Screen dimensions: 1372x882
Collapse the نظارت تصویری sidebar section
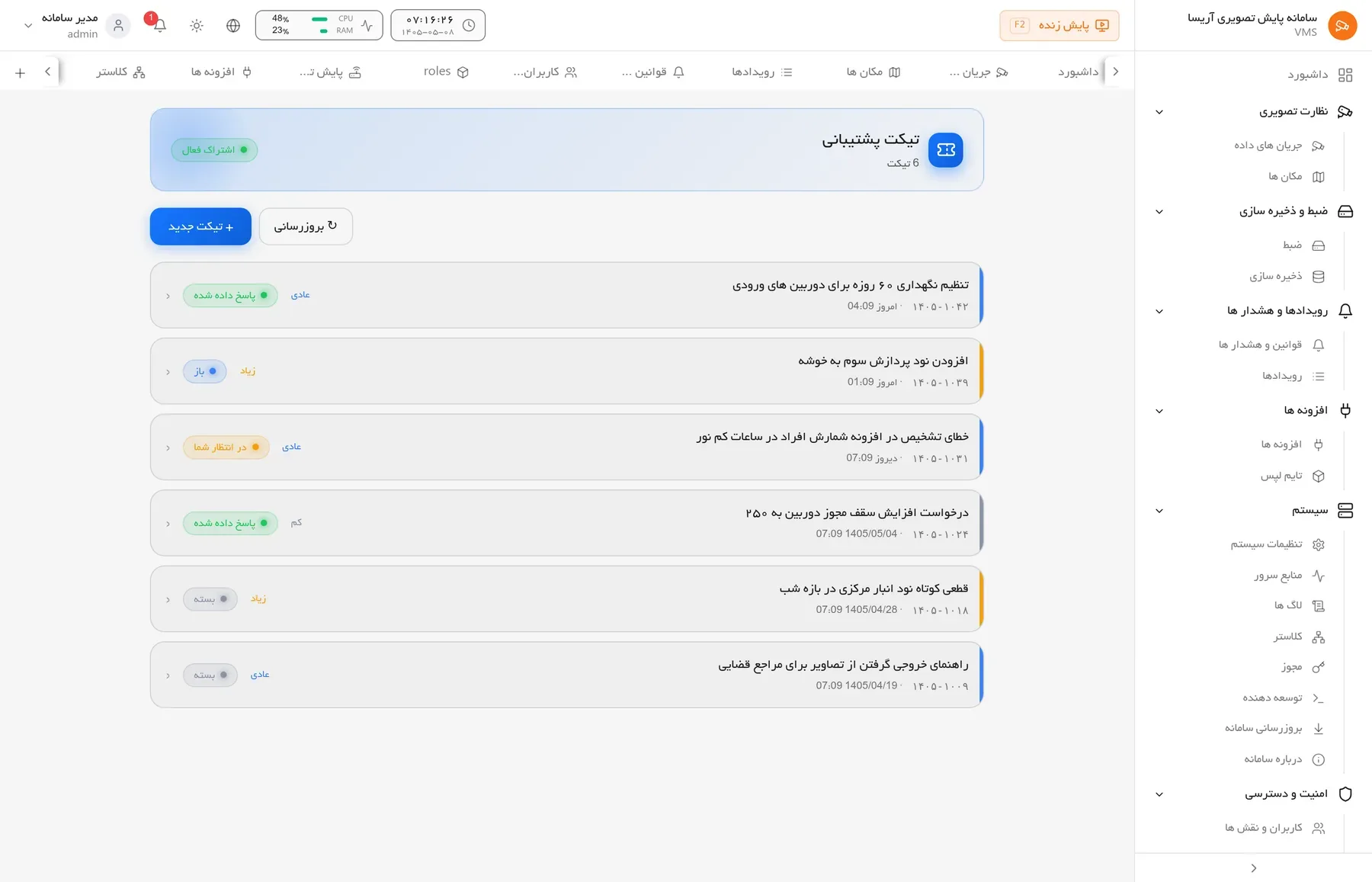tap(1159, 112)
